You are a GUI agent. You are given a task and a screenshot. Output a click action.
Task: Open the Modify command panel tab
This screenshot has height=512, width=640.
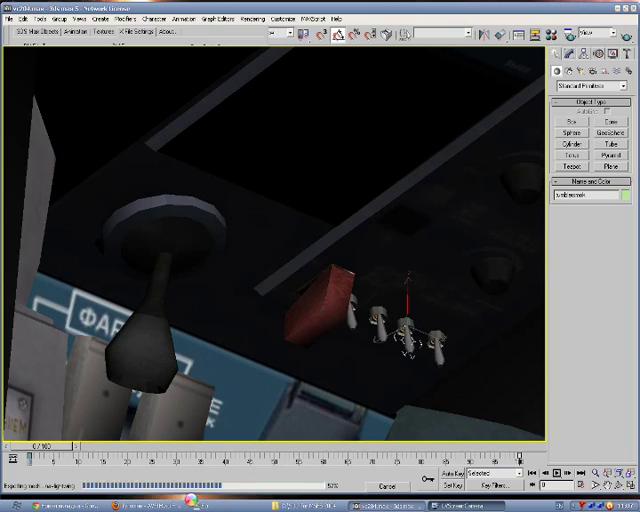point(570,53)
